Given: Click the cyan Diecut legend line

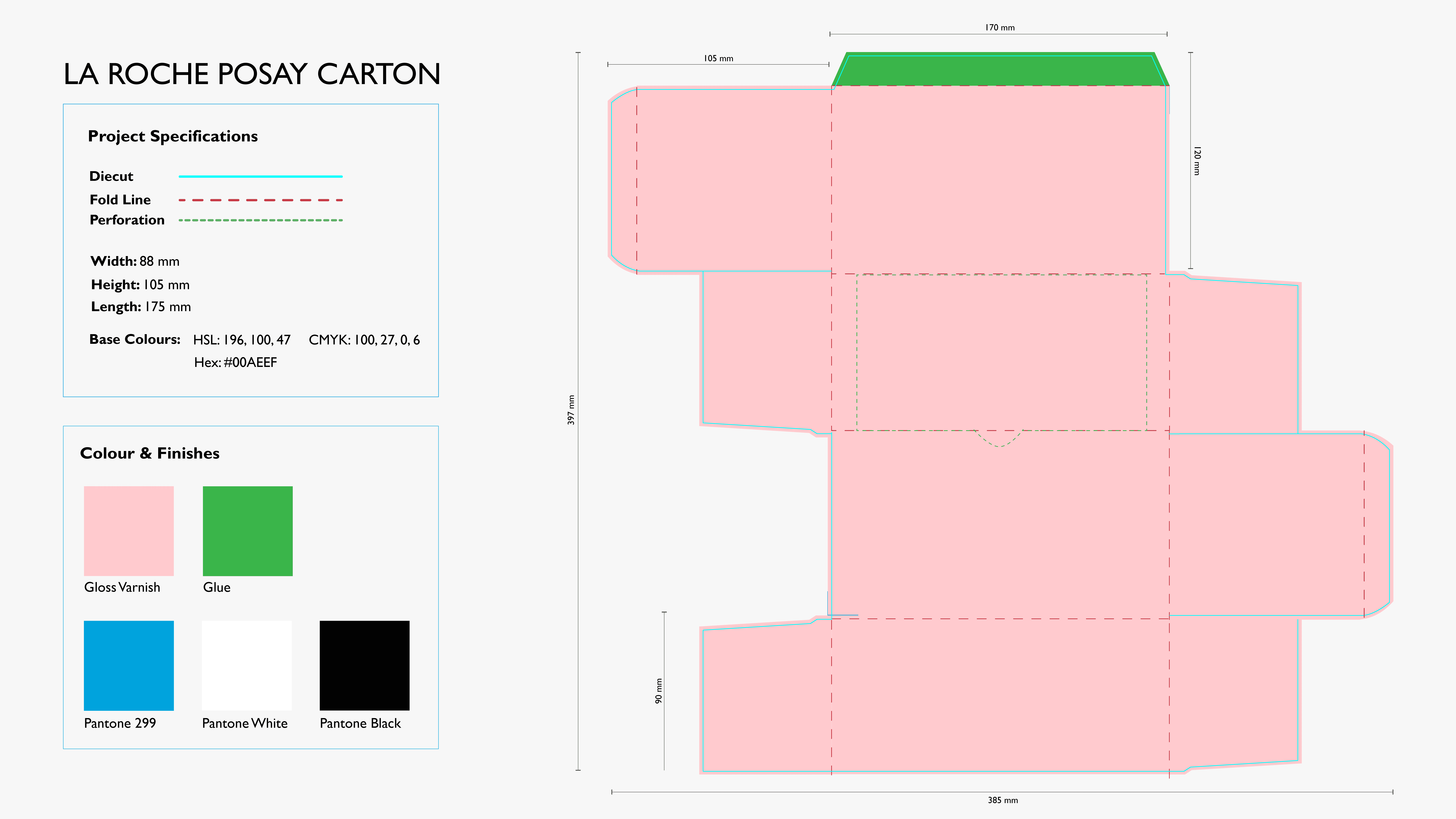Looking at the screenshot, I should point(261,176).
